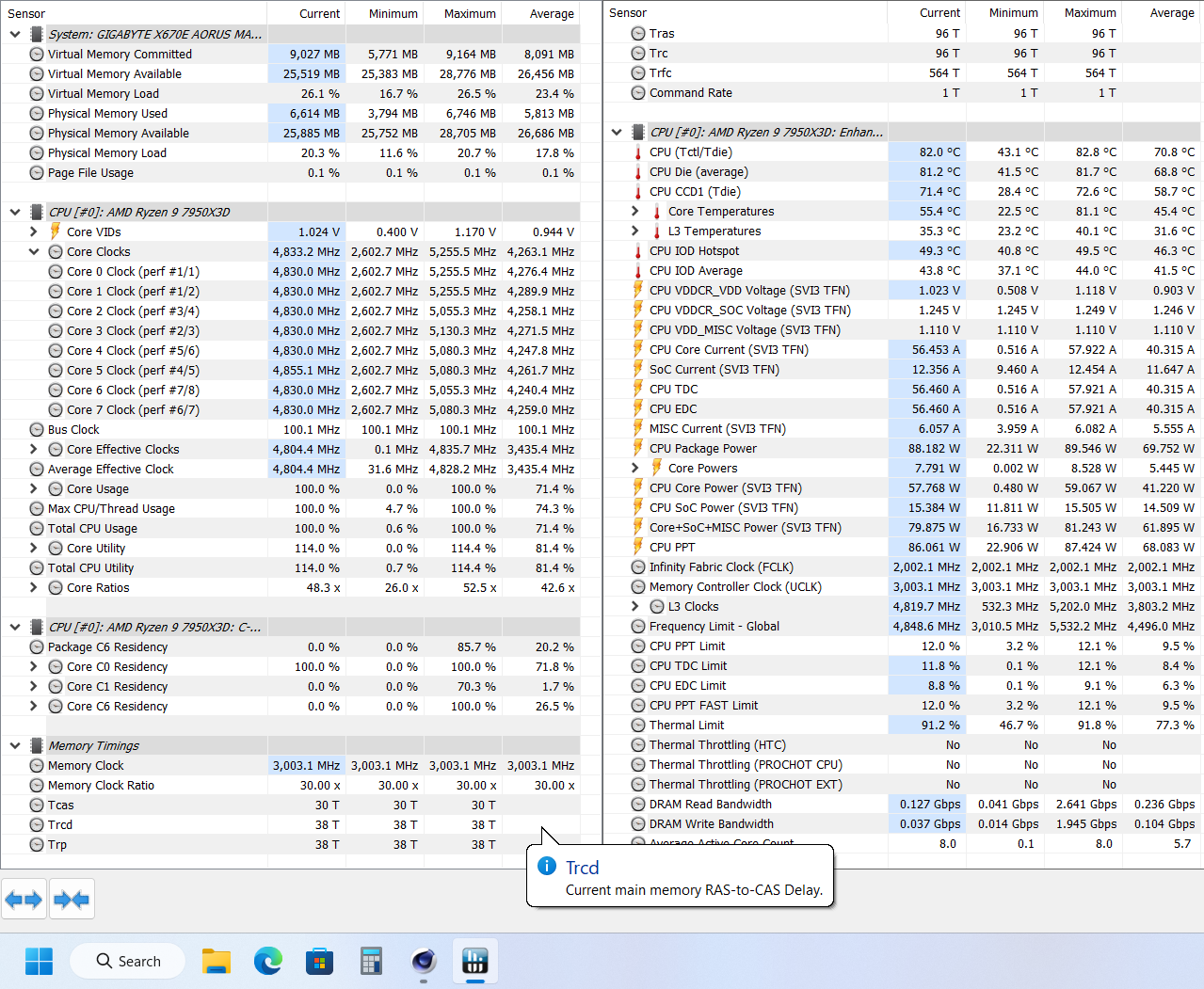
Task: Select the Core 5 Clock (perf #4/5) row
Action: tap(290, 370)
